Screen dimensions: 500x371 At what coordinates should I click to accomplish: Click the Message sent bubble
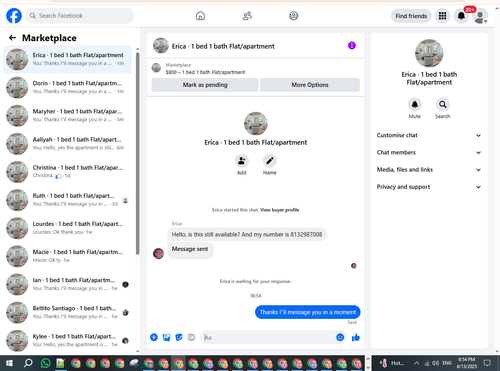pos(190,249)
